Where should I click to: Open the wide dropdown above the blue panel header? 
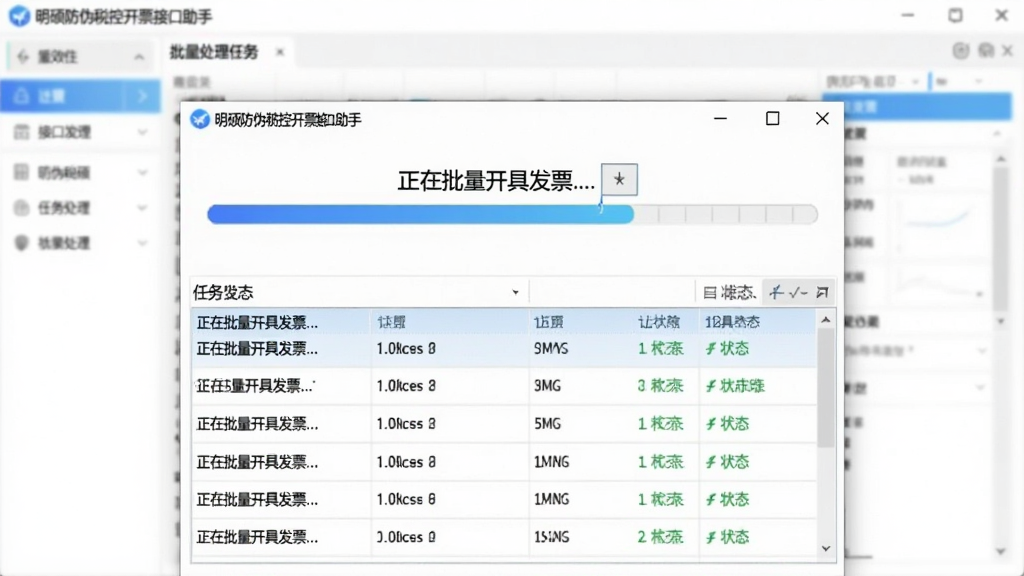tap(873, 82)
